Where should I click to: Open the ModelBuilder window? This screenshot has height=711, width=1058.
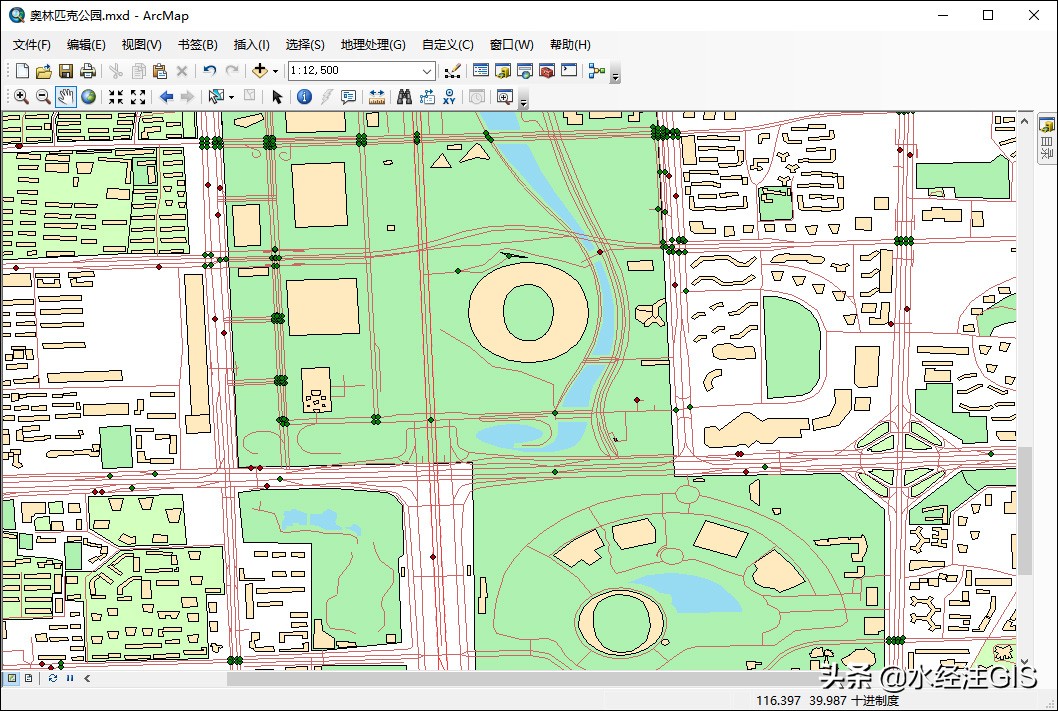pyautogui.click(x=594, y=71)
